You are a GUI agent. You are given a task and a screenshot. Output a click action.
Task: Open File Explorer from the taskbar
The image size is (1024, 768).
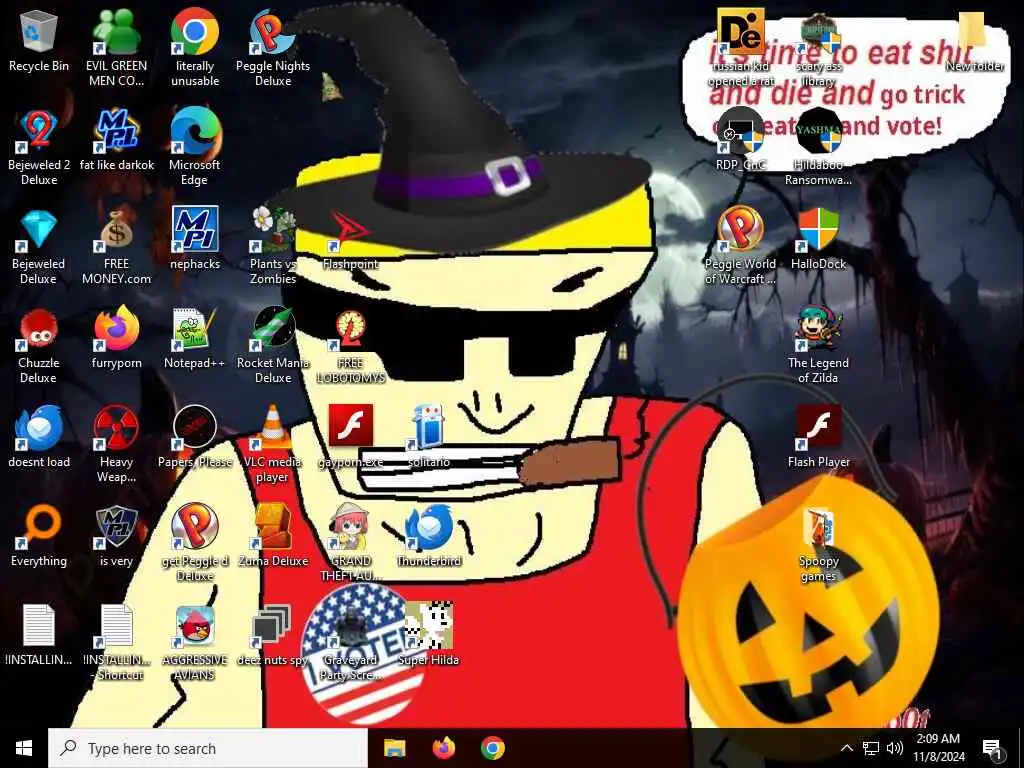(394, 748)
